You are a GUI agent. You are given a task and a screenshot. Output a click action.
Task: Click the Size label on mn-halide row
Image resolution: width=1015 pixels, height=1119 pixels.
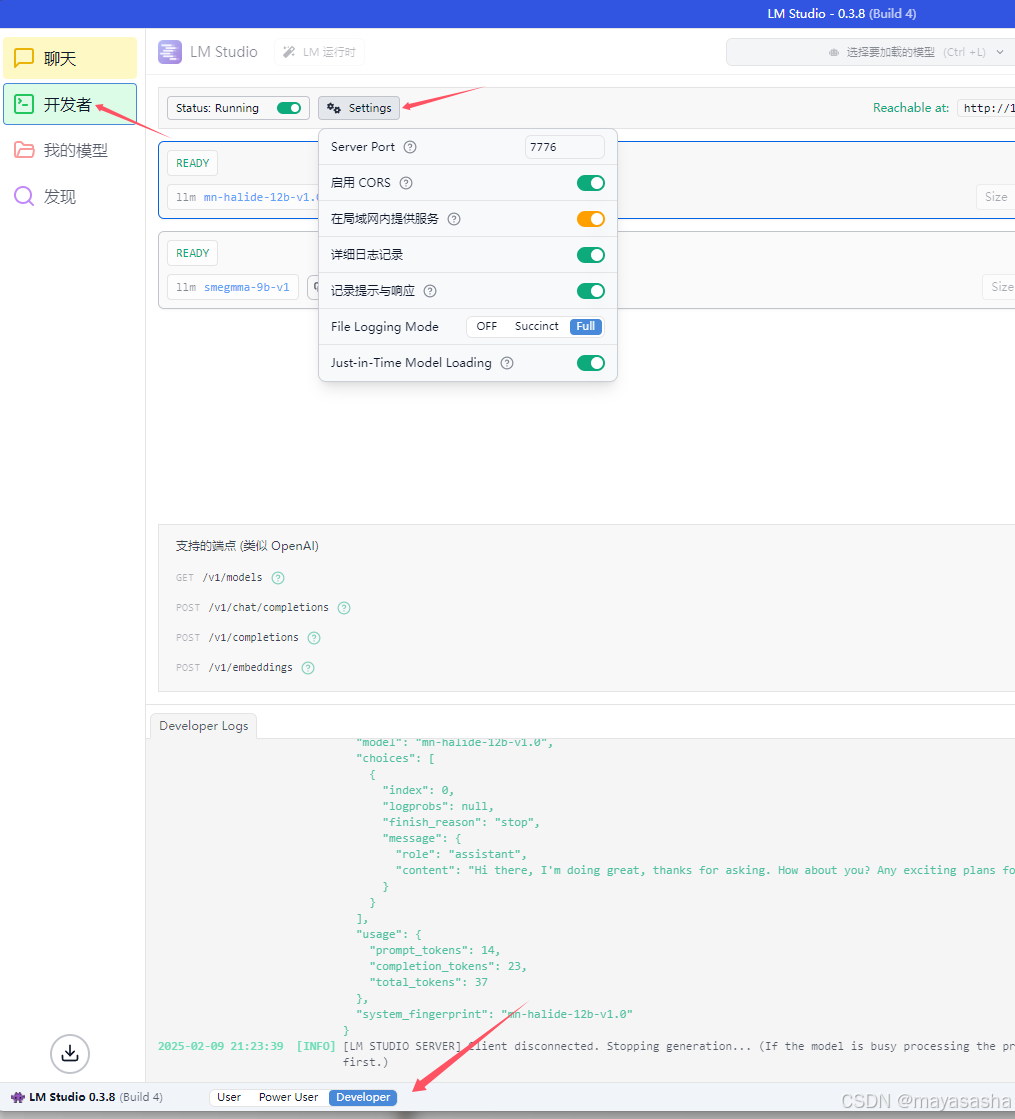[996, 197]
